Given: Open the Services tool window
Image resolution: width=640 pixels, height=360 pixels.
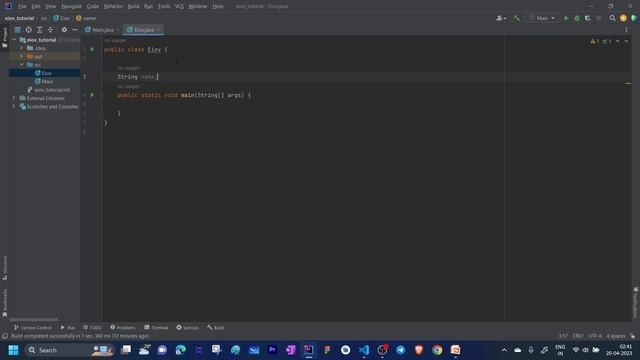Looking at the screenshot, I should pyautogui.click(x=187, y=327).
